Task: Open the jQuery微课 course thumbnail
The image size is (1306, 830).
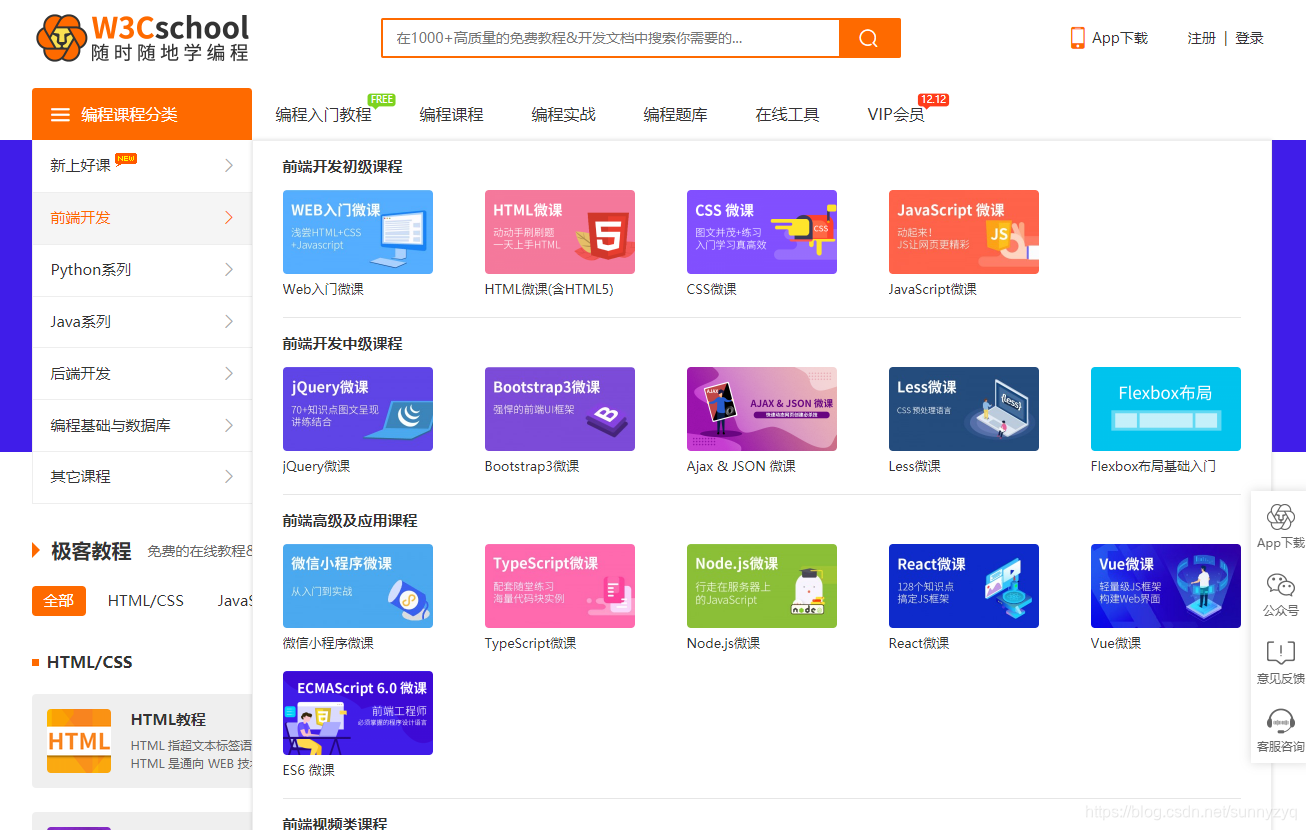Action: coord(358,409)
